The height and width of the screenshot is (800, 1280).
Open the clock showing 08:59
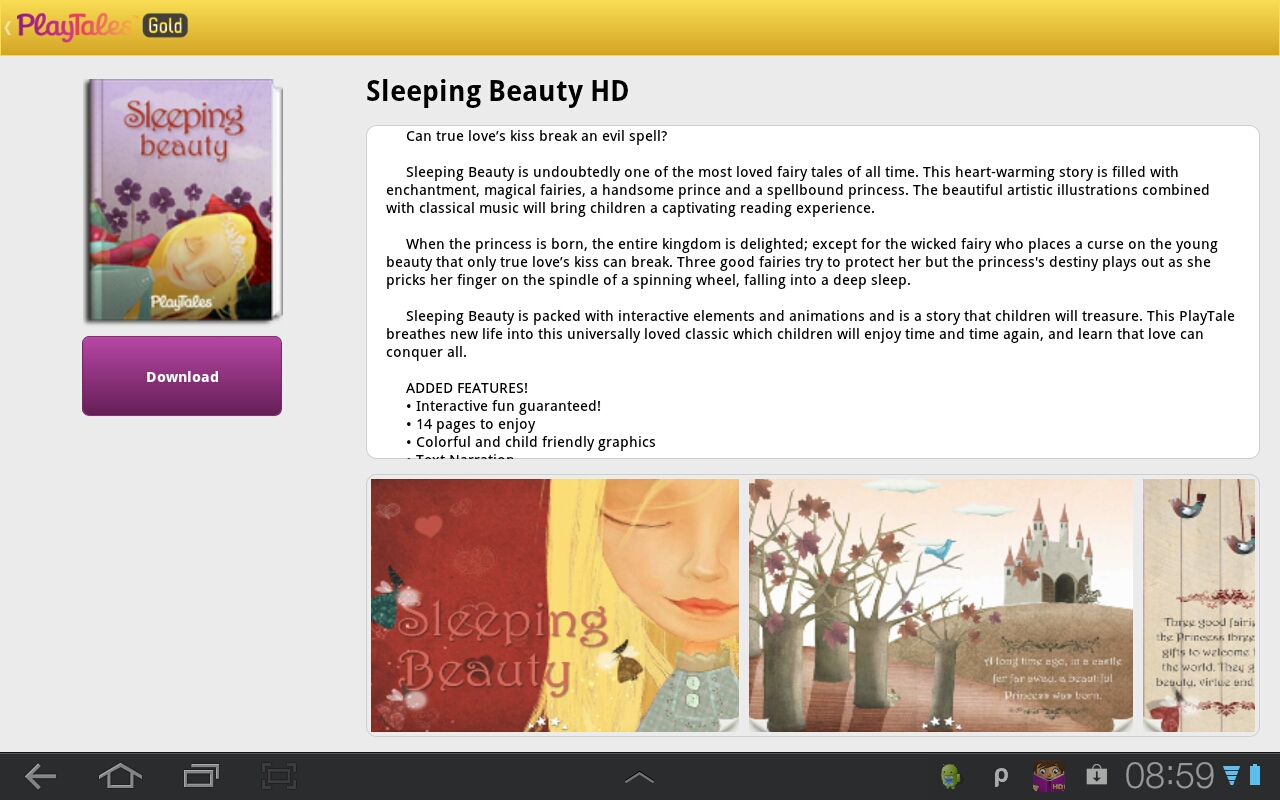coord(1169,776)
